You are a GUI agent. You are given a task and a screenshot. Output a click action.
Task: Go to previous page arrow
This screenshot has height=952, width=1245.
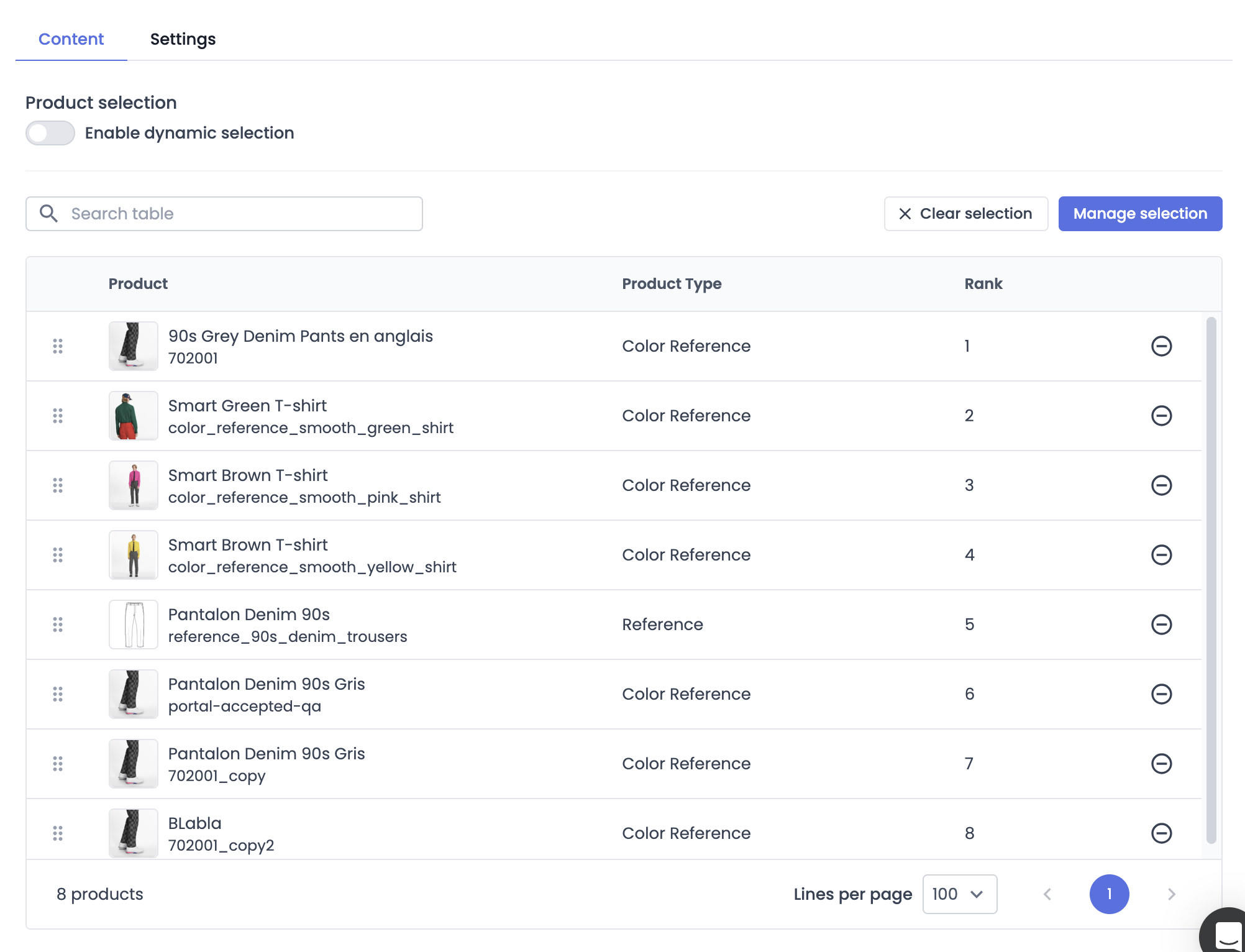point(1047,894)
